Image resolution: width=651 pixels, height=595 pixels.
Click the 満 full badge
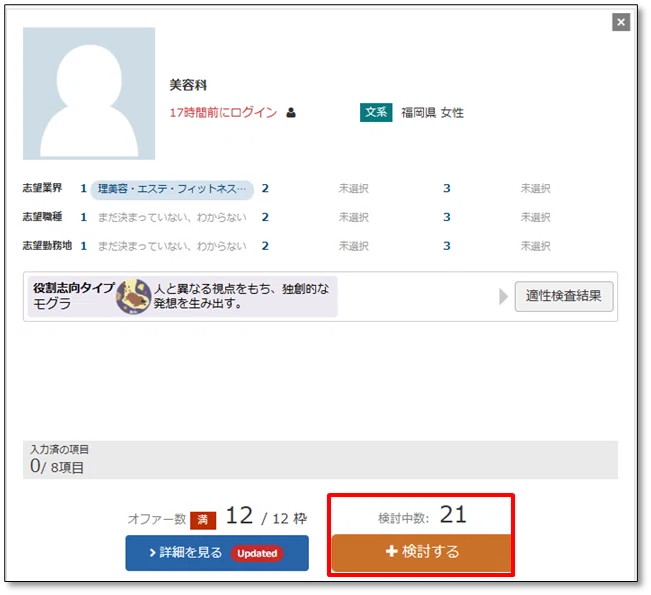203,520
